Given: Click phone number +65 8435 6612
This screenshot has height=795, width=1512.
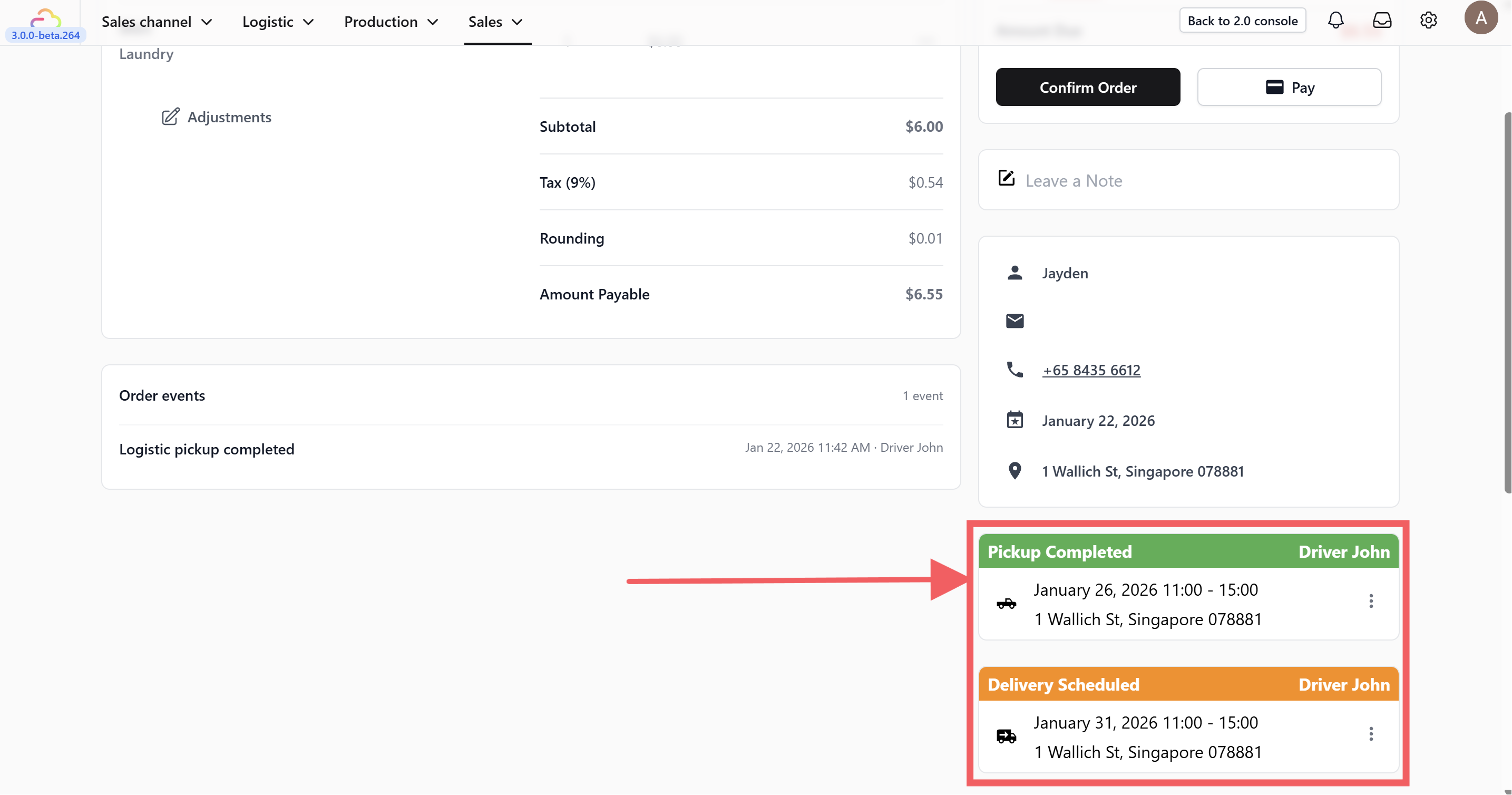Looking at the screenshot, I should click(x=1091, y=370).
